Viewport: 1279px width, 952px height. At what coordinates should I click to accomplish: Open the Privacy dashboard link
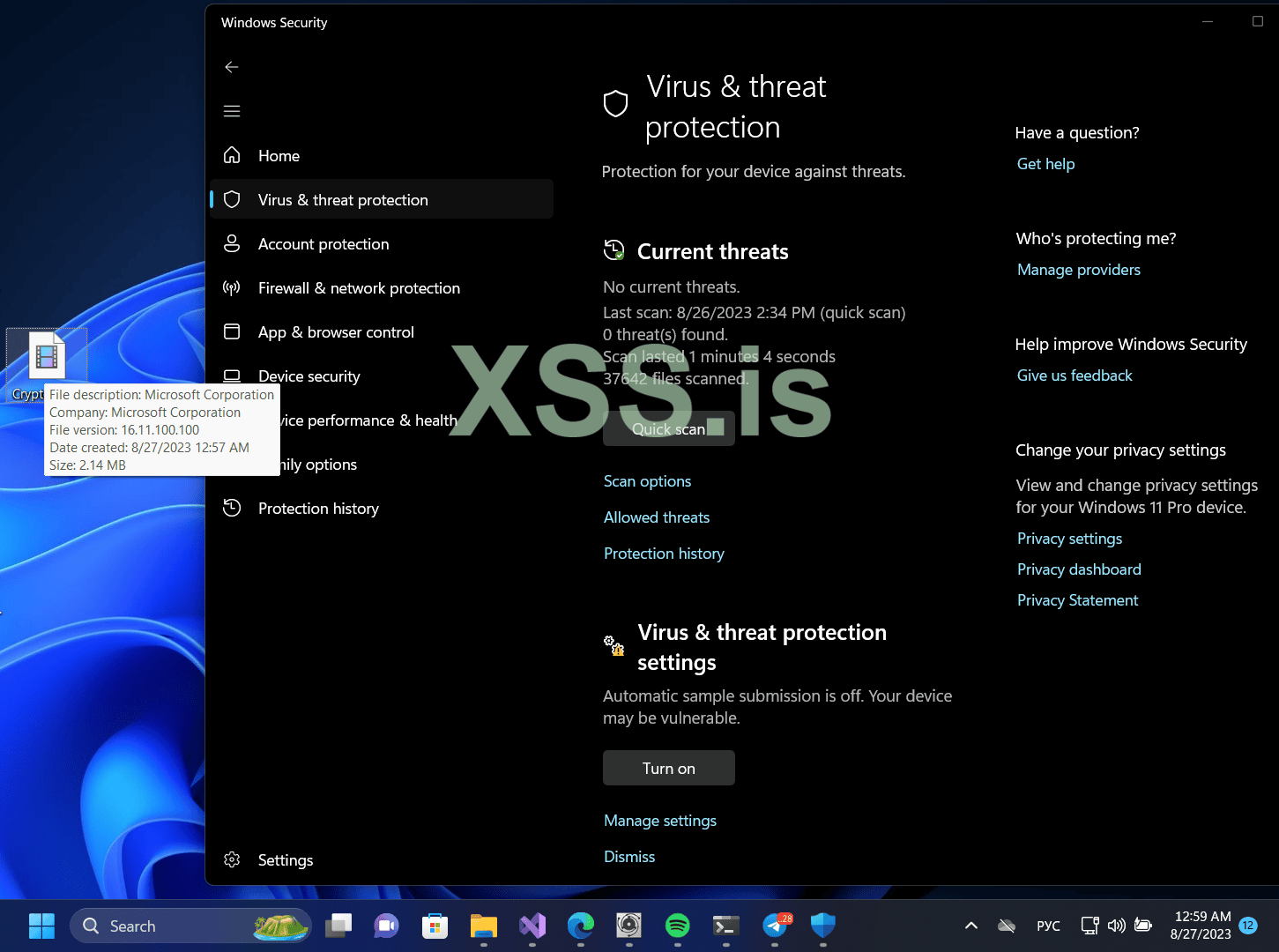tap(1079, 569)
